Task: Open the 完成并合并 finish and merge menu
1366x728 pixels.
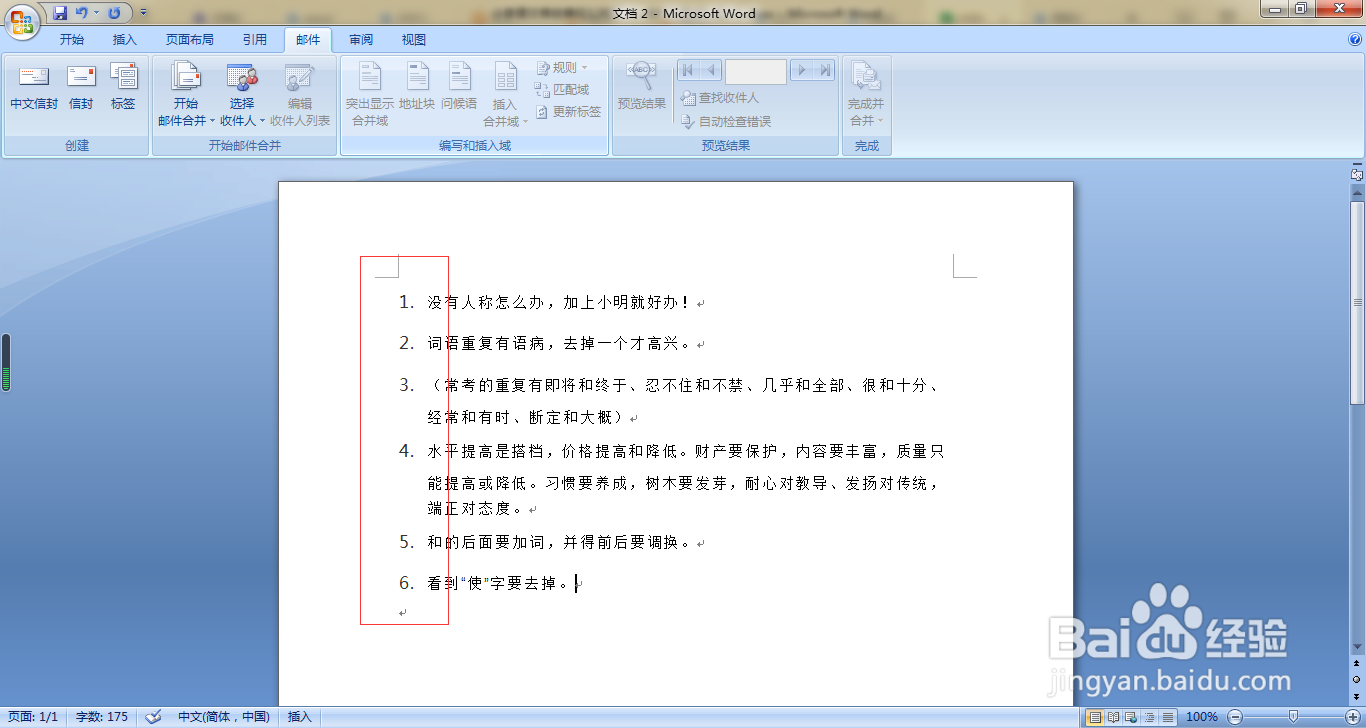Action: point(866,95)
